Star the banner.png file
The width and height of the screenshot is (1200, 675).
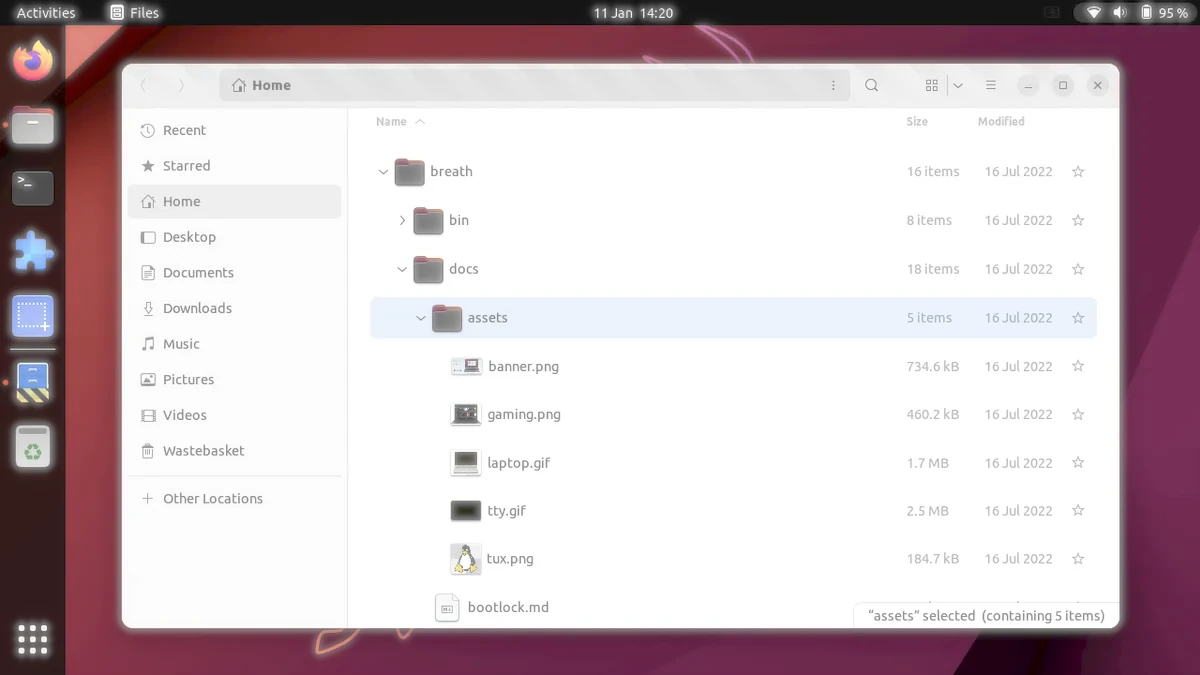[1078, 367]
